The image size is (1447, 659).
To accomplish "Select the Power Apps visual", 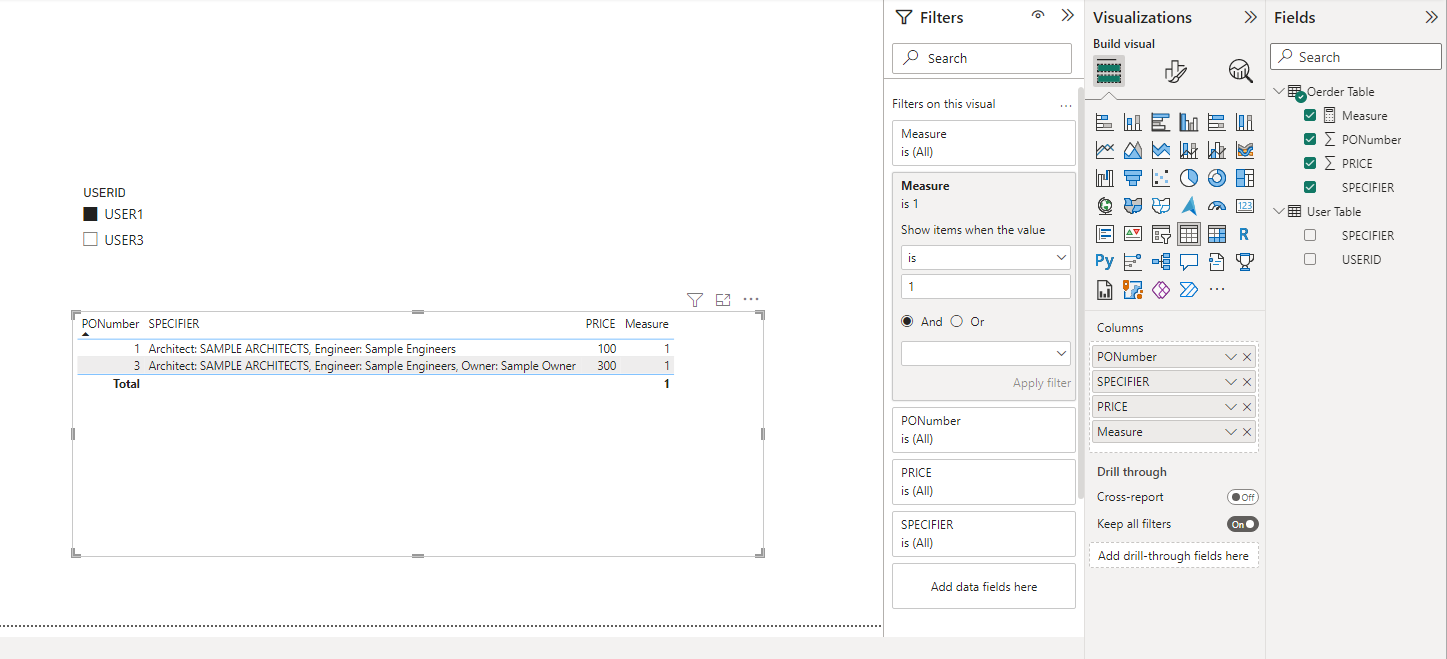I will 1161,289.
